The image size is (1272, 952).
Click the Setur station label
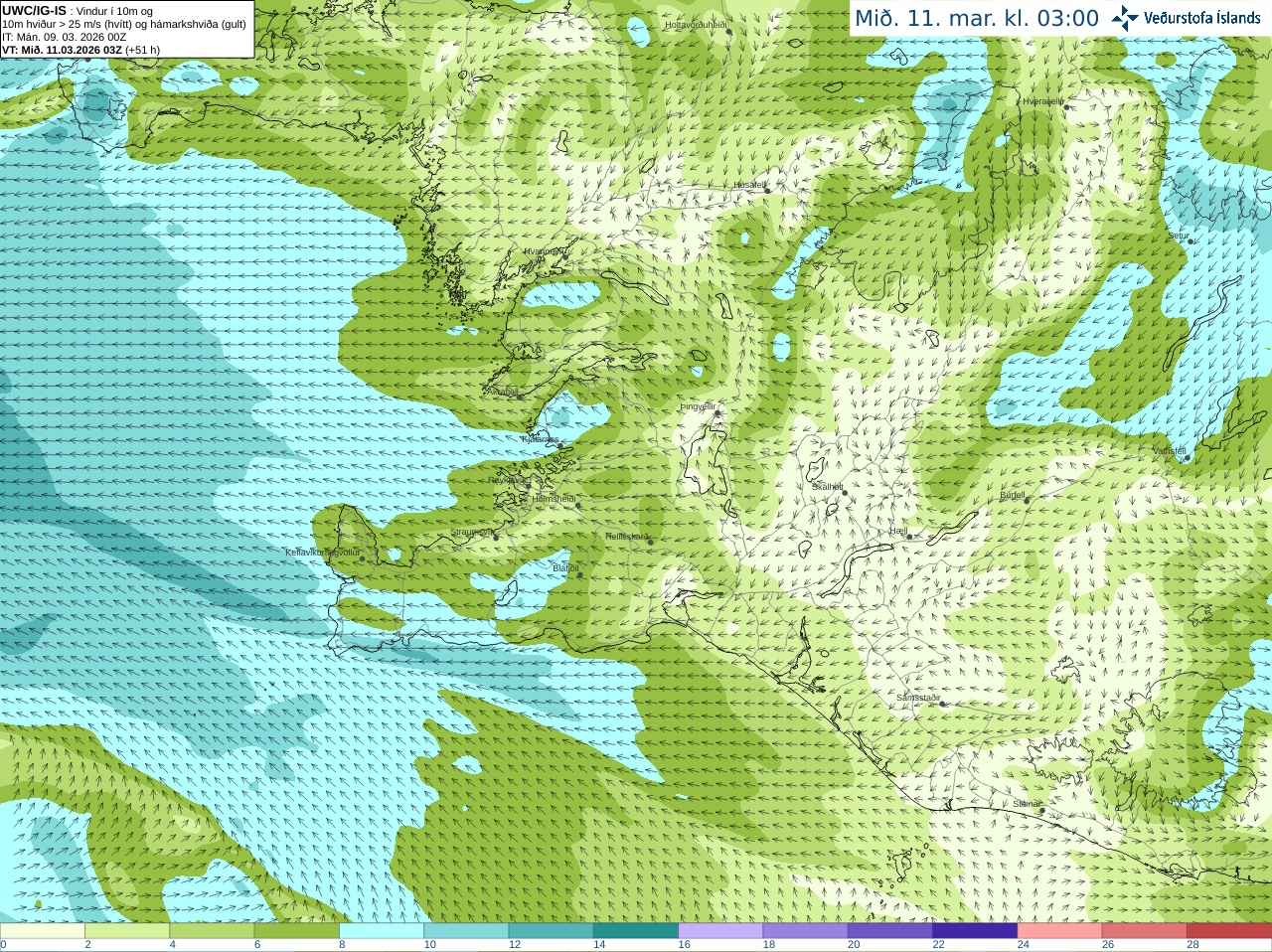1179,237
